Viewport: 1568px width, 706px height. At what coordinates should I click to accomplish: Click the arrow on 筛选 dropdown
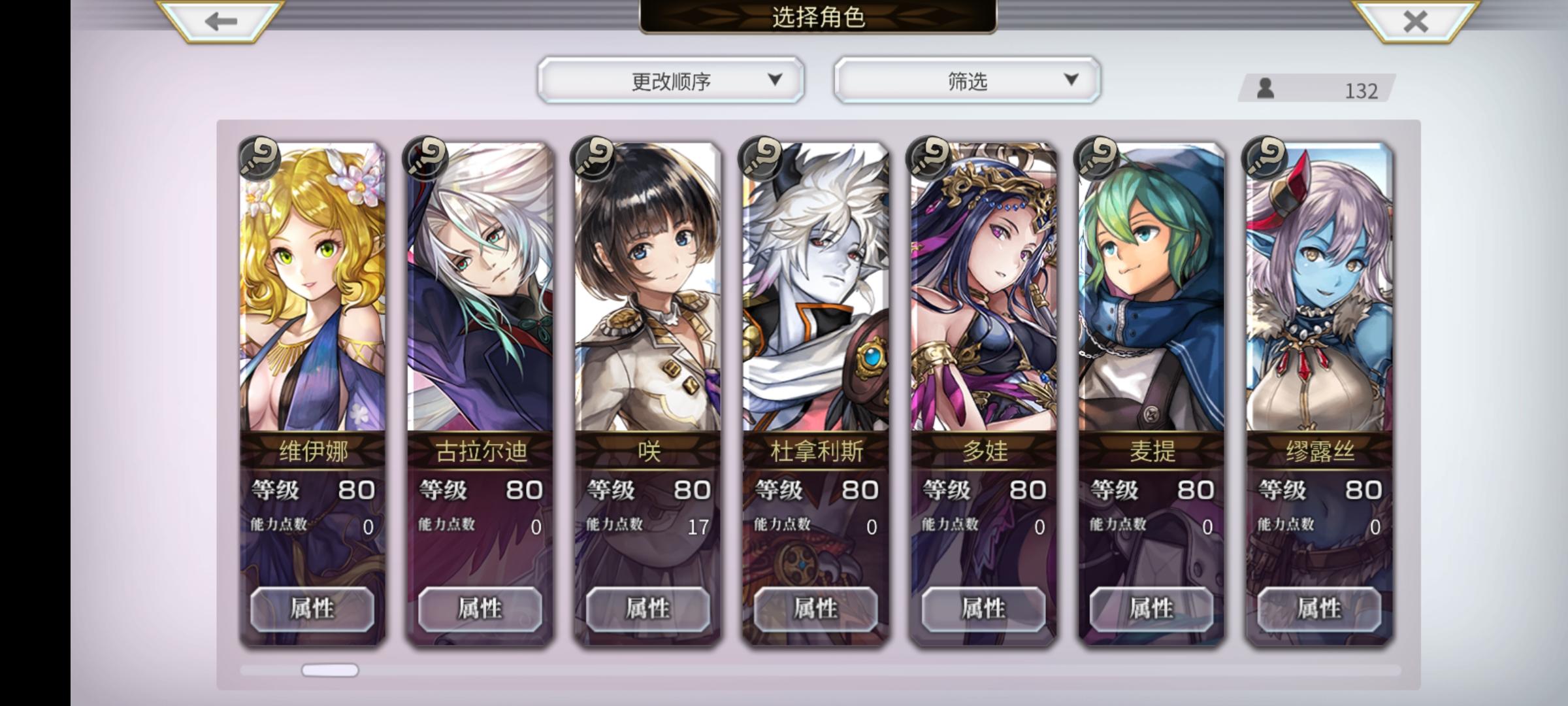(x=1071, y=80)
